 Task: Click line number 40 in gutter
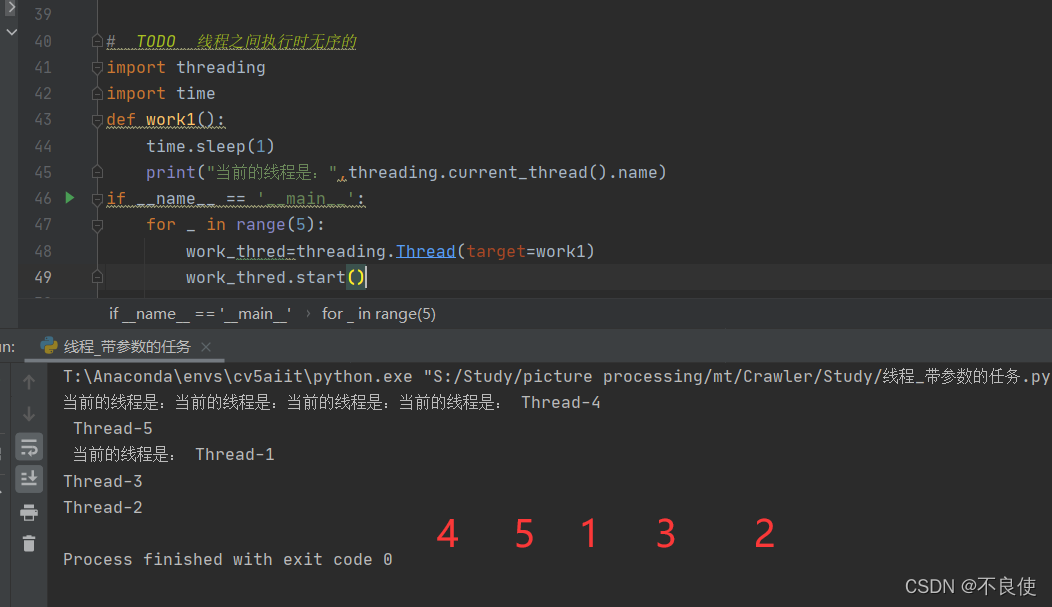click(x=43, y=42)
